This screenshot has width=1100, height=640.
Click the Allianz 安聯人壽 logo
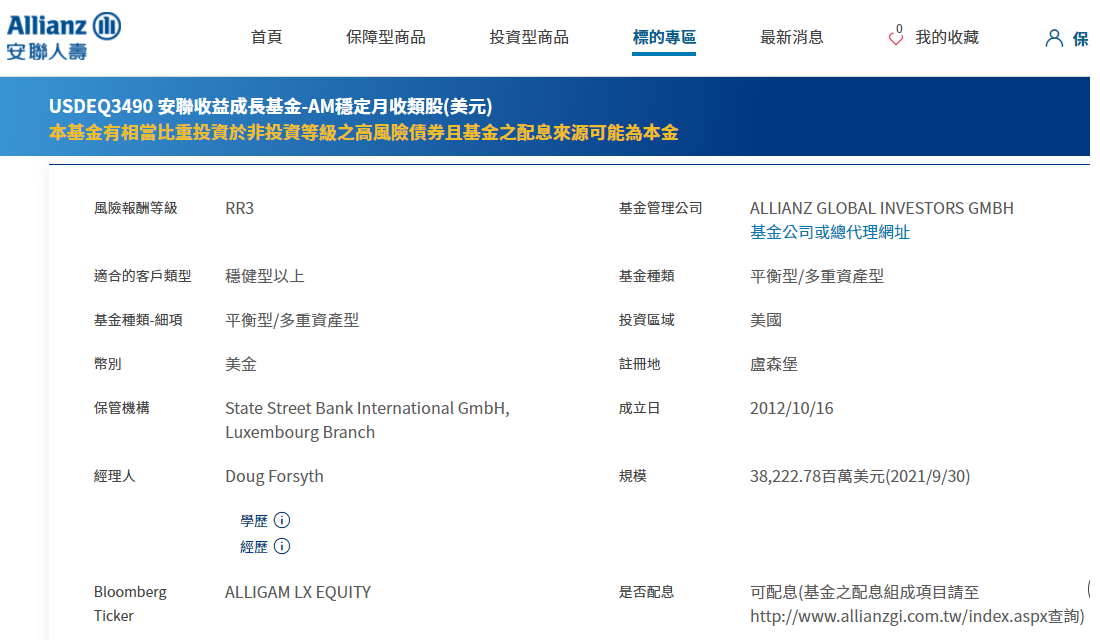[x=63, y=36]
